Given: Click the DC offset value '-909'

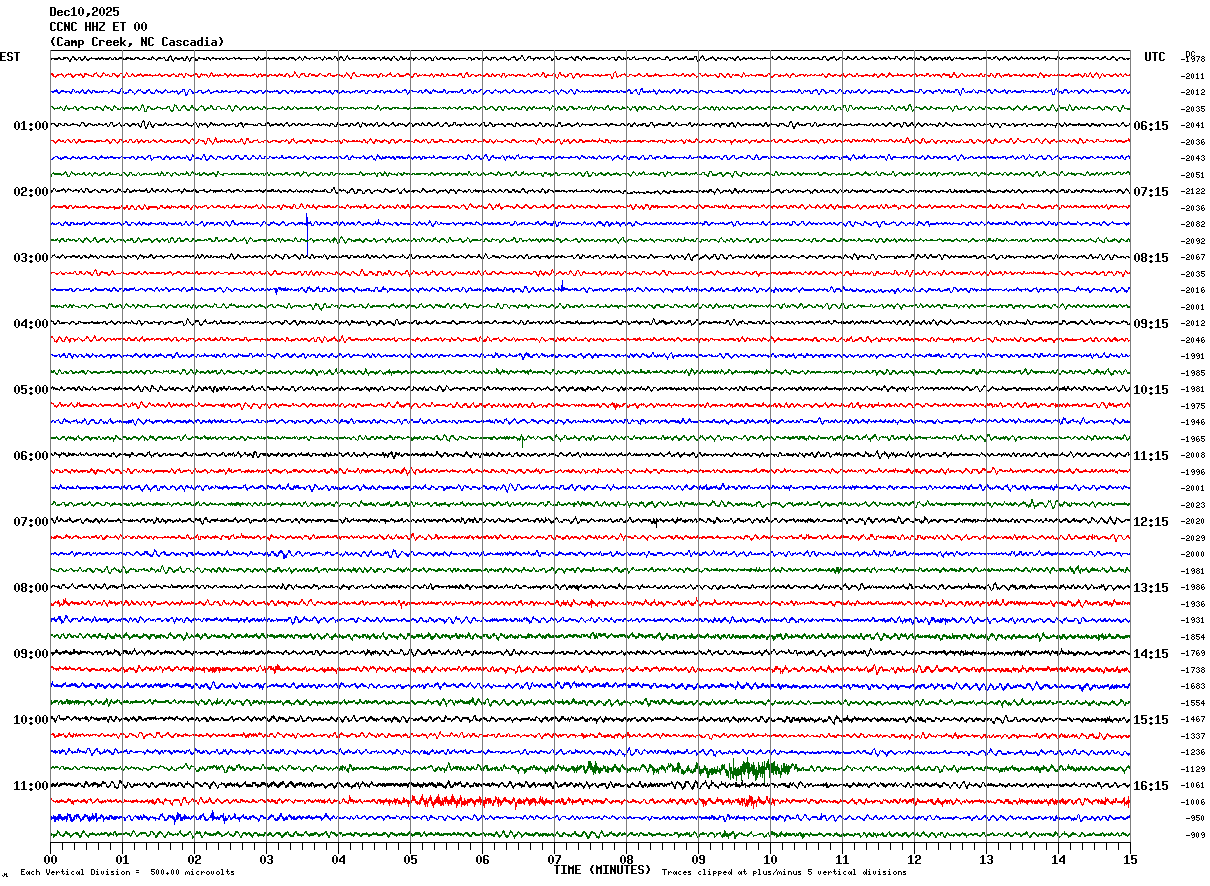Looking at the screenshot, I should pos(1196,835).
